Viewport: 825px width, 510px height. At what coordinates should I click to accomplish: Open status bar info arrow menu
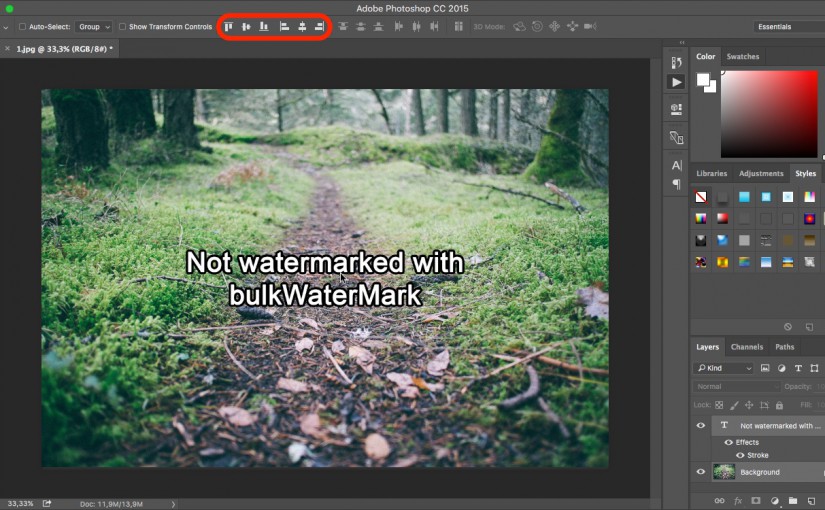click(173, 504)
